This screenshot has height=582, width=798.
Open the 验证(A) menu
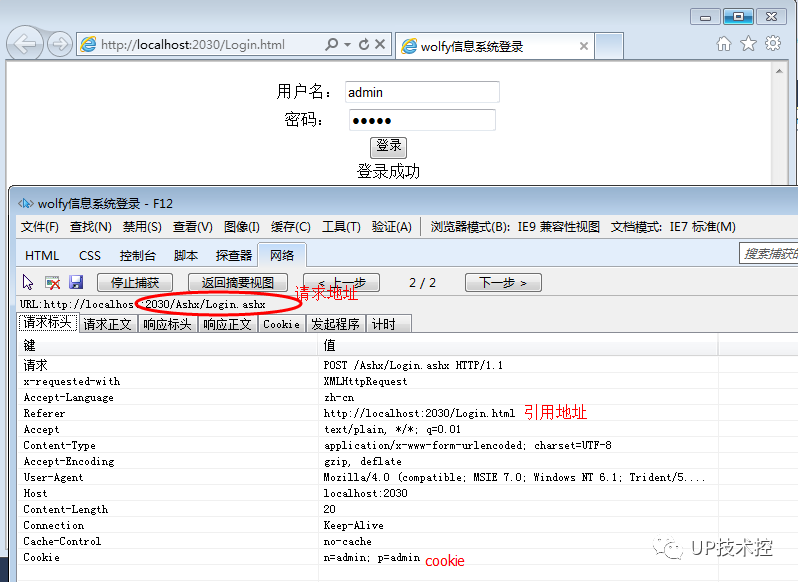pyautogui.click(x=391, y=227)
